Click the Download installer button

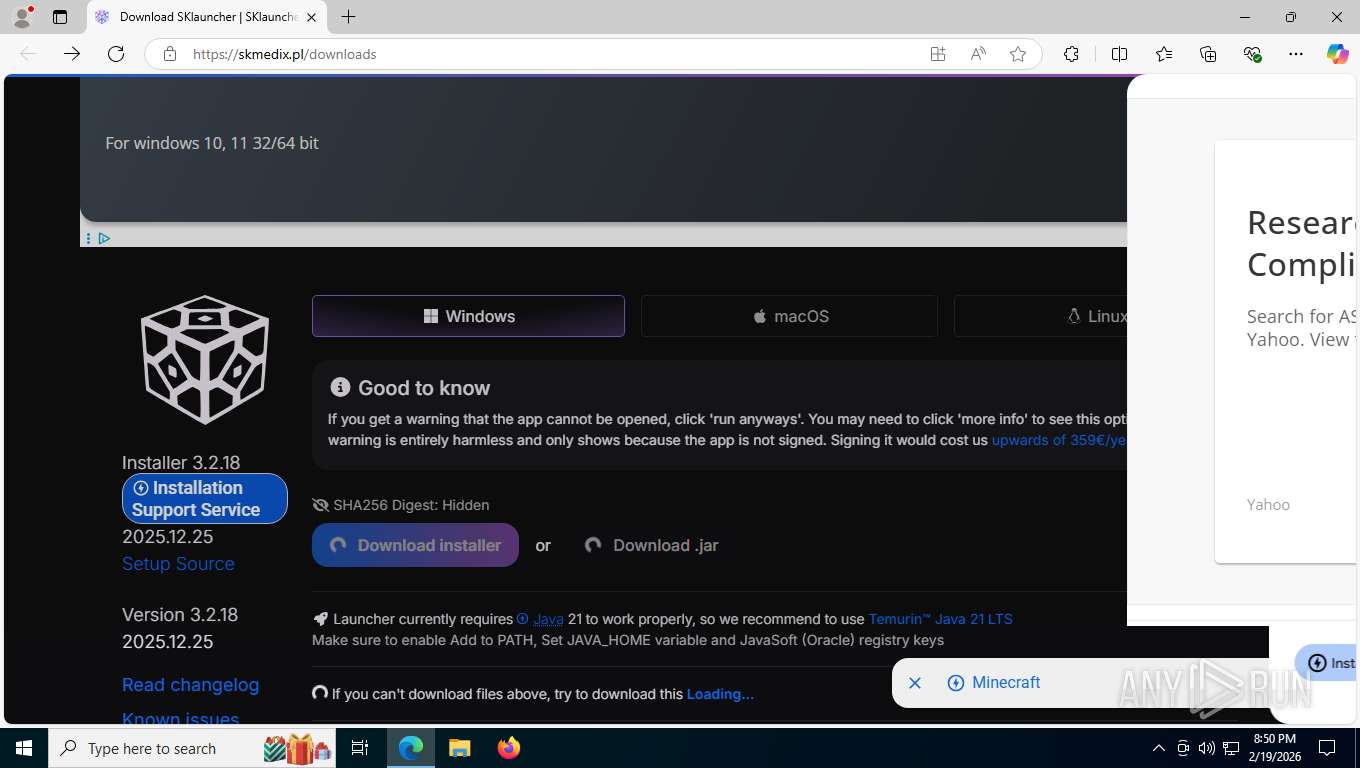coord(415,545)
